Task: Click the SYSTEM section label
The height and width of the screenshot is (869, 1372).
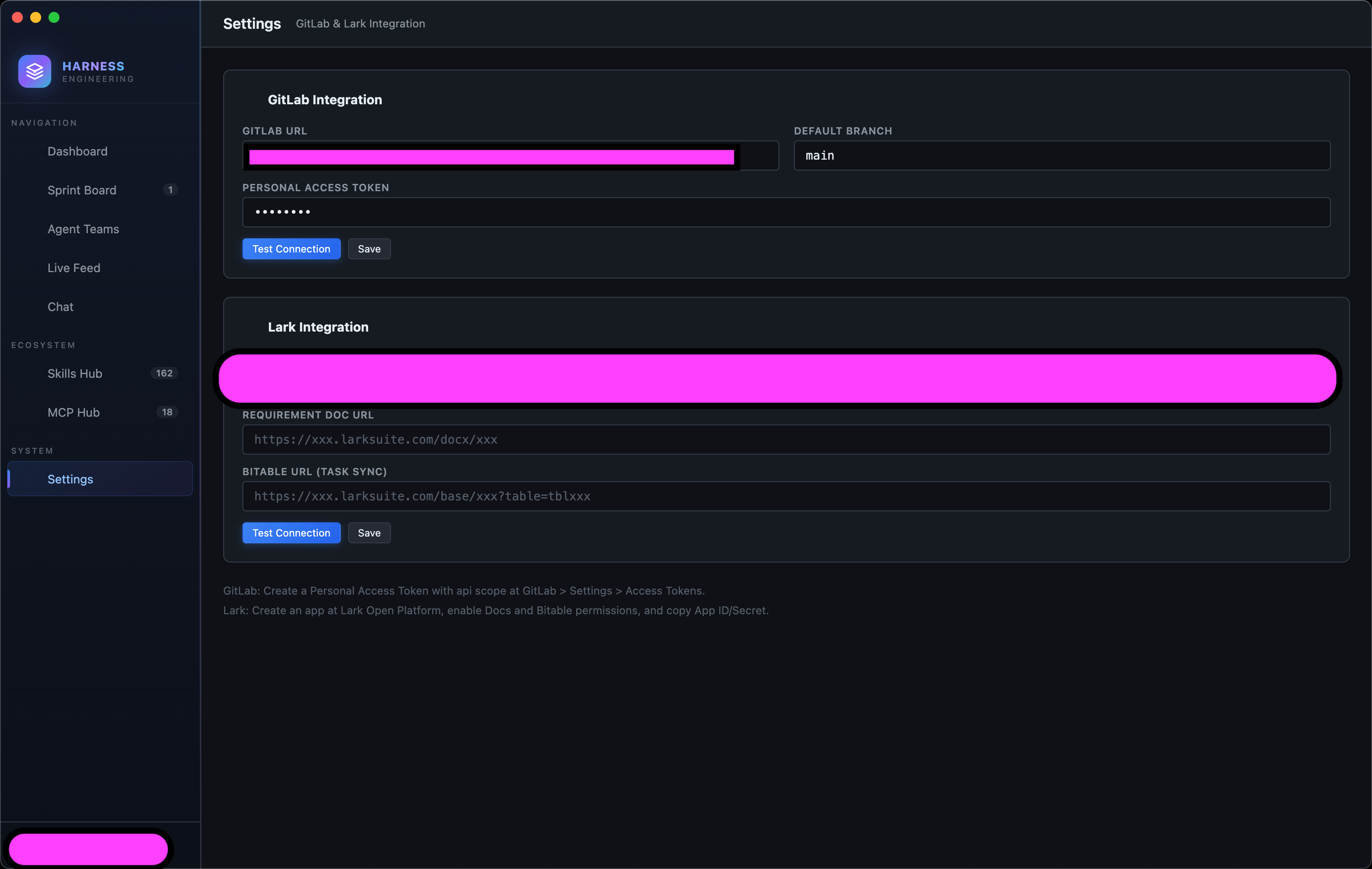Action: coord(32,451)
